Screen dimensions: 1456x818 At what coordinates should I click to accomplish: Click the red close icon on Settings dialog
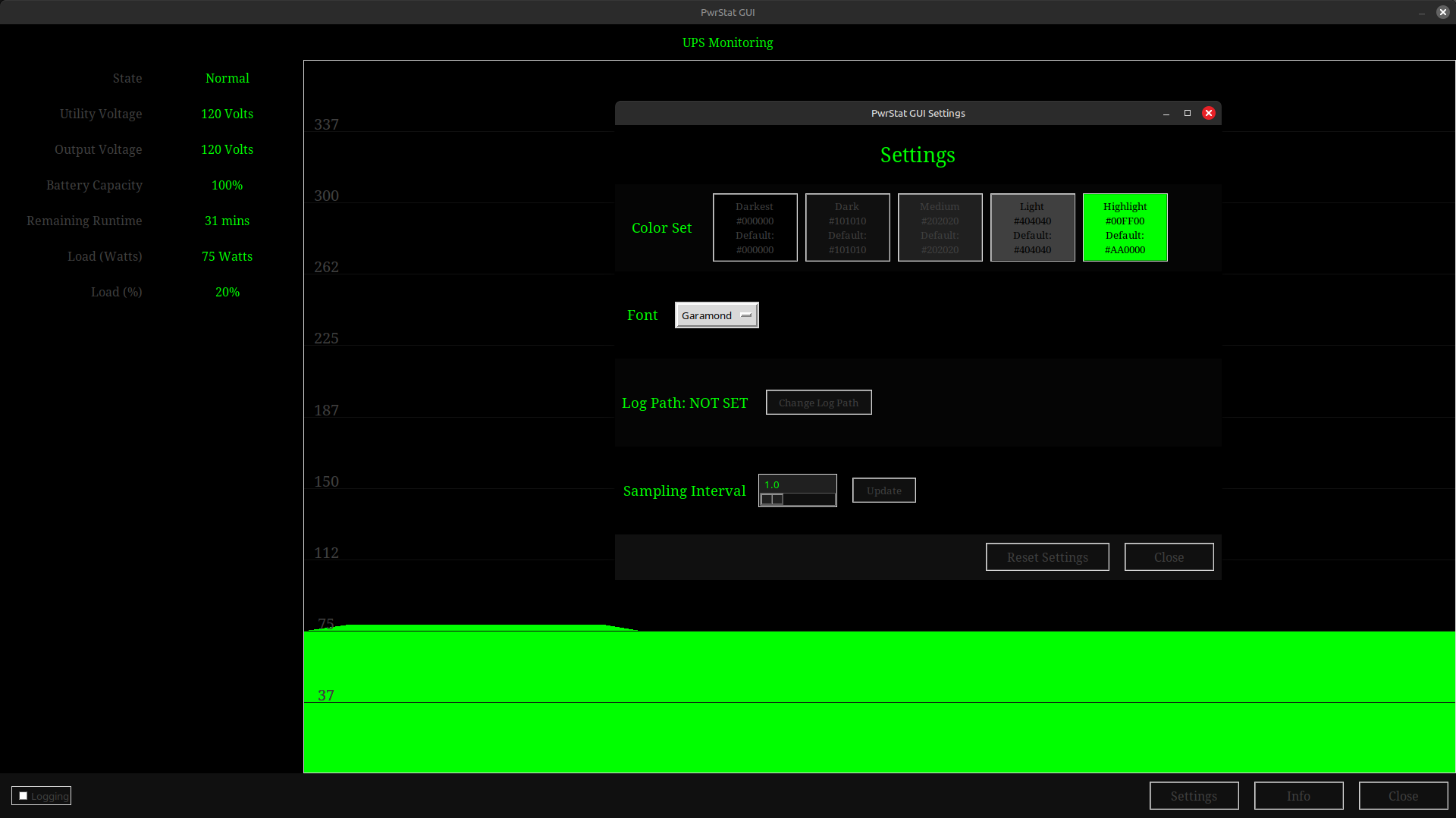coord(1209,113)
